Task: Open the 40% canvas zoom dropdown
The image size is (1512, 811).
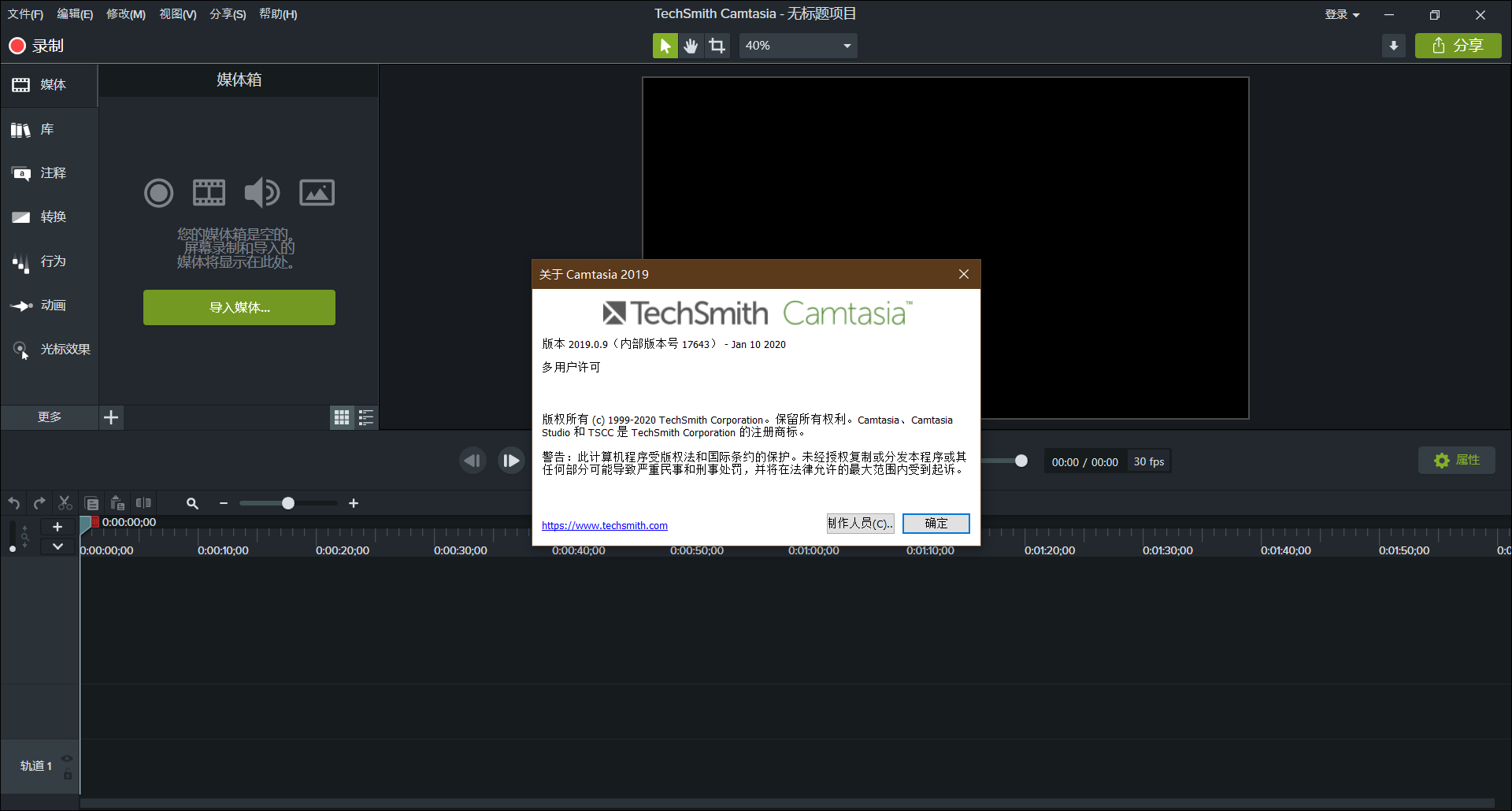Action: 798,46
